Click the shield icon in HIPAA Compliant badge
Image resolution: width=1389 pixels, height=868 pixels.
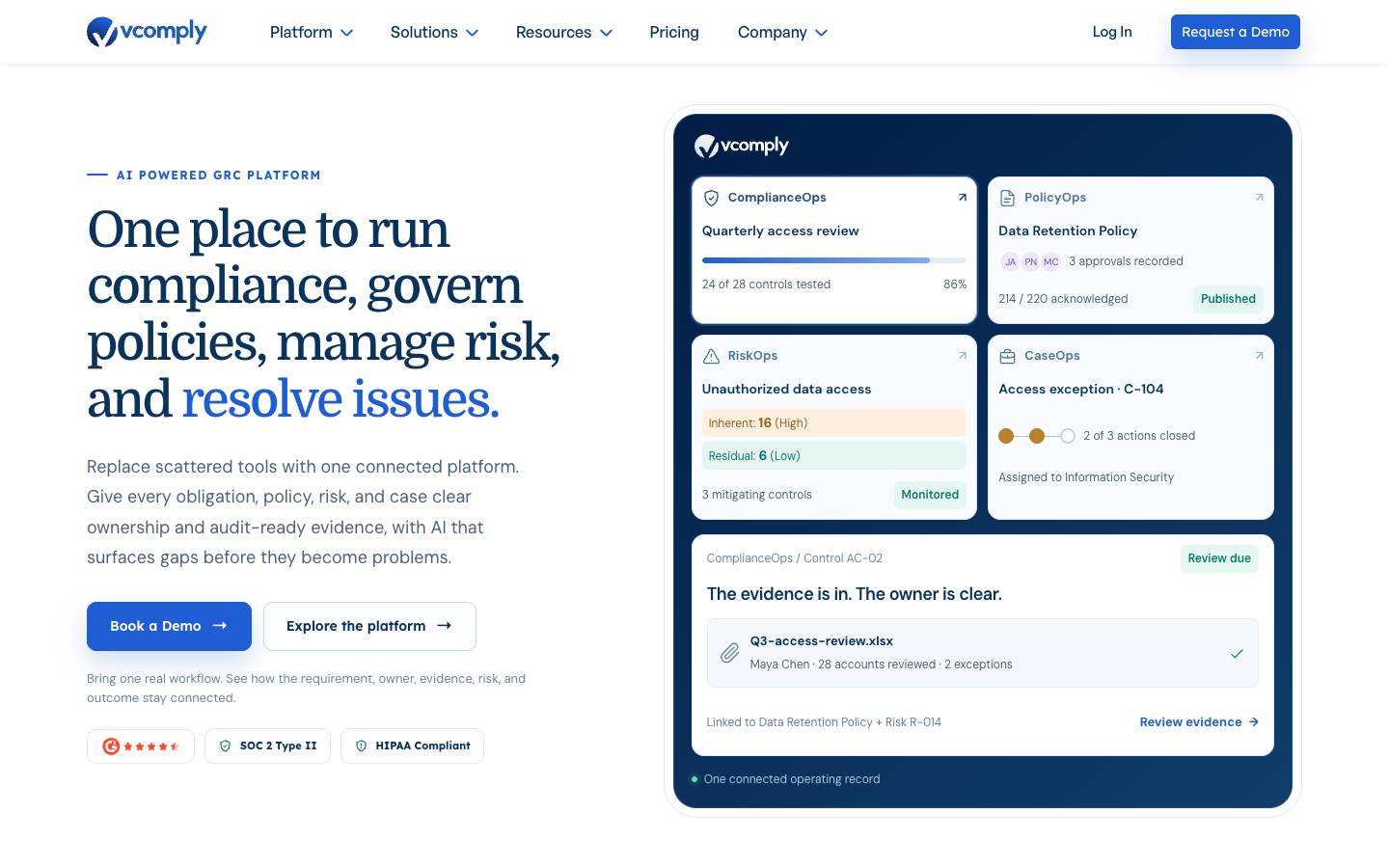361,746
